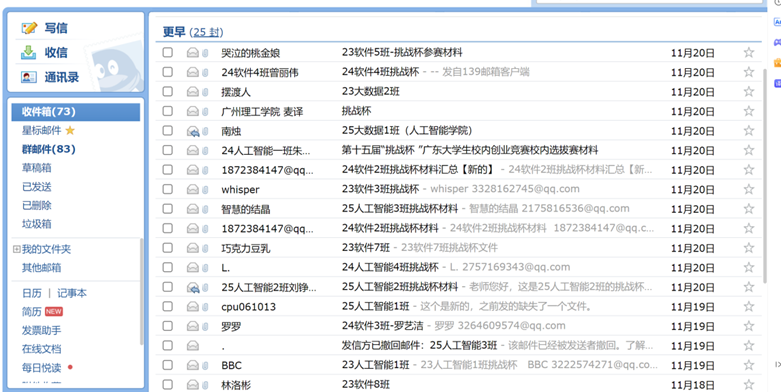
Task: Open email 23软件5班-挑战杯参赛材料
Action: coord(402,52)
